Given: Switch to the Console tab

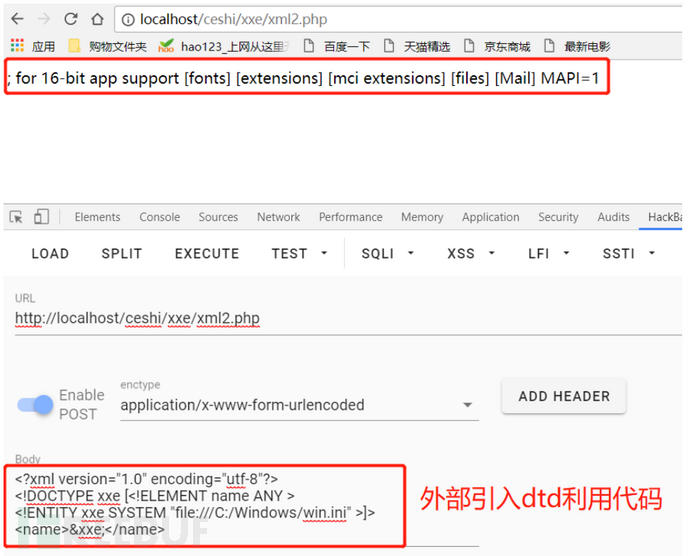Looking at the screenshot, I should 160,217.
